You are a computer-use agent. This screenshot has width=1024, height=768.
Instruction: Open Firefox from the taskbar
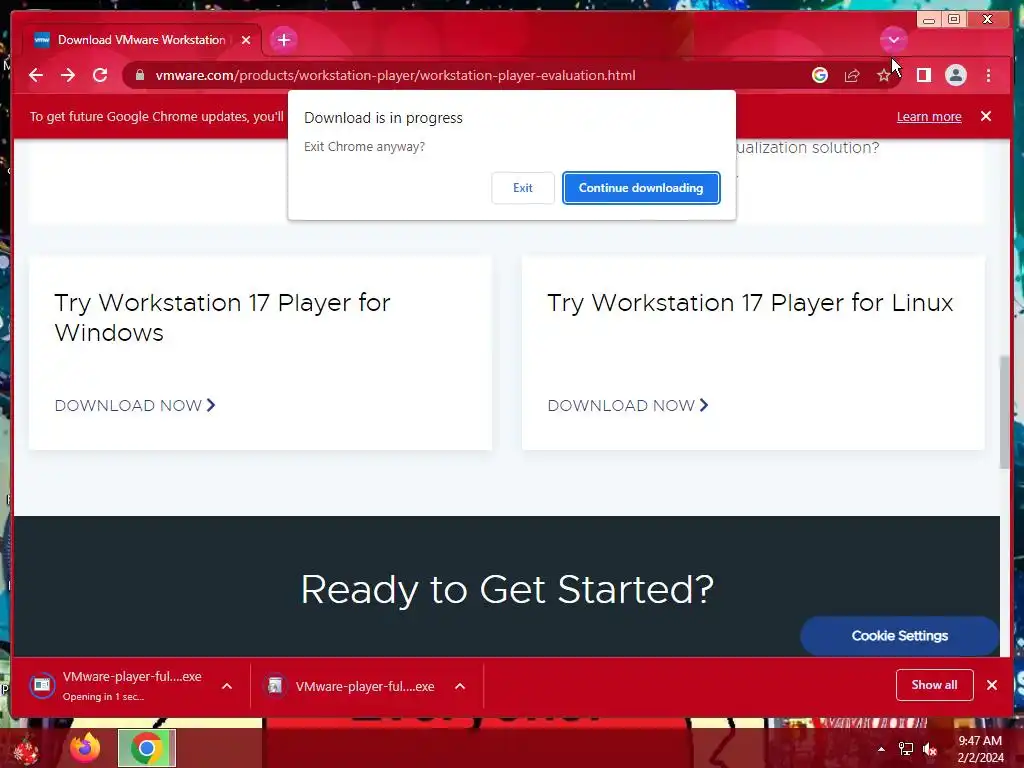tap(85, 748)
